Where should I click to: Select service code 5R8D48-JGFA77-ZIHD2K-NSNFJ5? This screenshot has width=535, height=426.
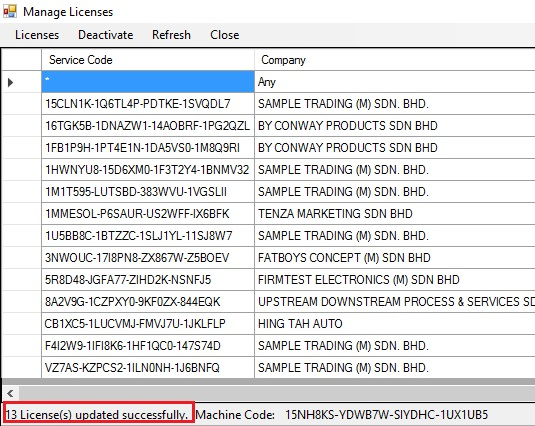tap(148, 280)
